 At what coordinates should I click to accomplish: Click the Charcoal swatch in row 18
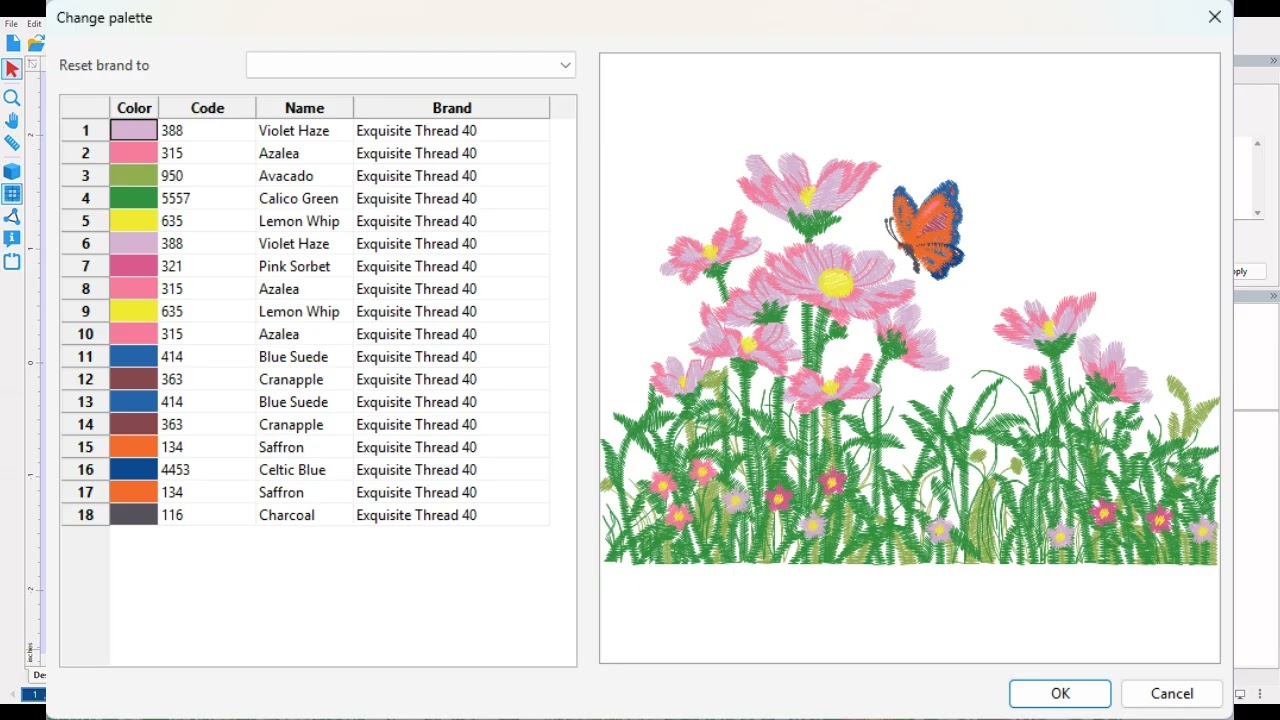[134, 515]
